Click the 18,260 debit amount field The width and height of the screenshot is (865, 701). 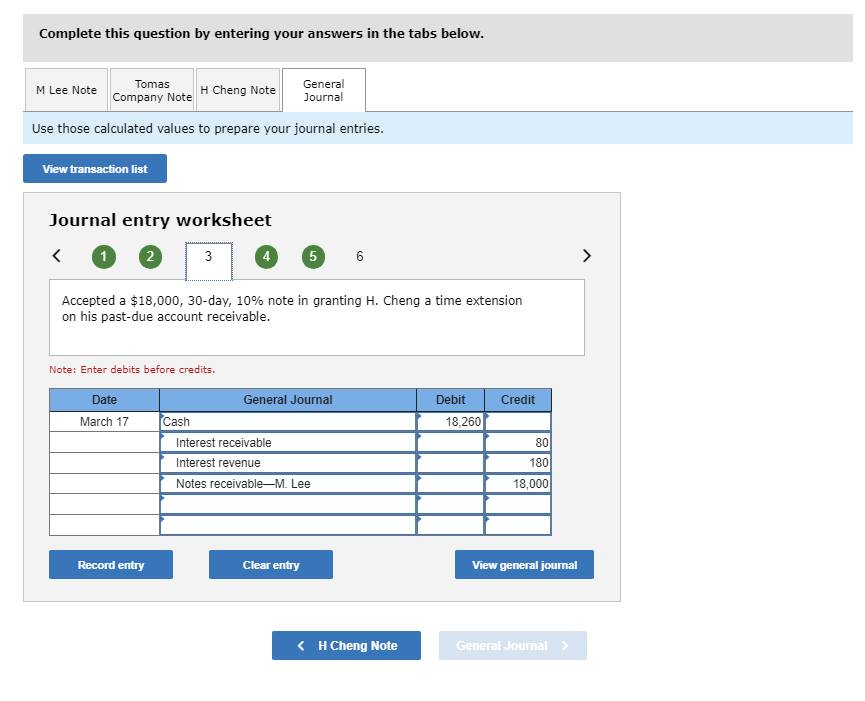450,421
